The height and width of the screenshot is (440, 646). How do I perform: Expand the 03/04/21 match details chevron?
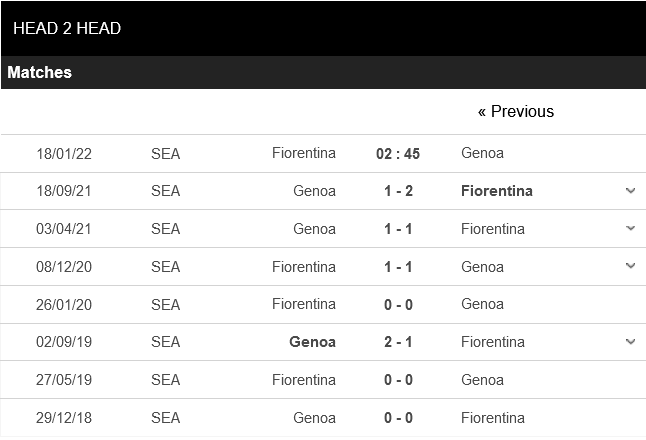630,229
